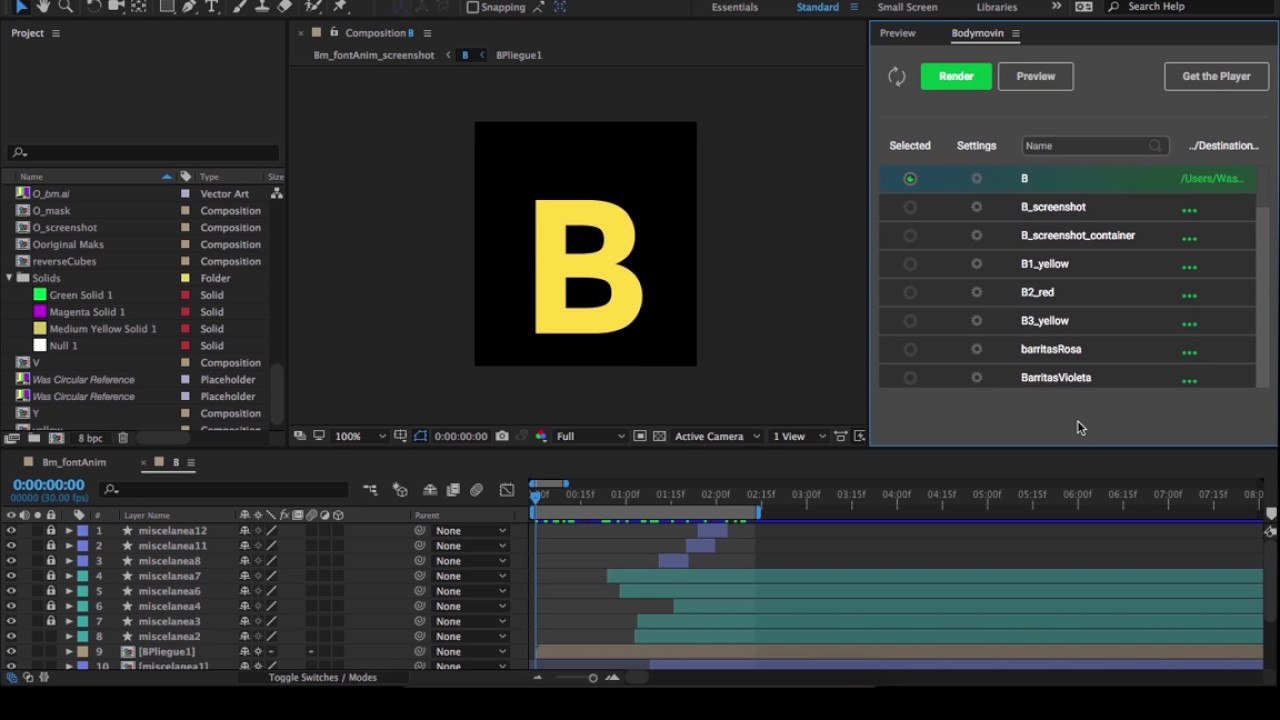
Task: Open the Active Camera dropdown
Action: pos(717,436)
